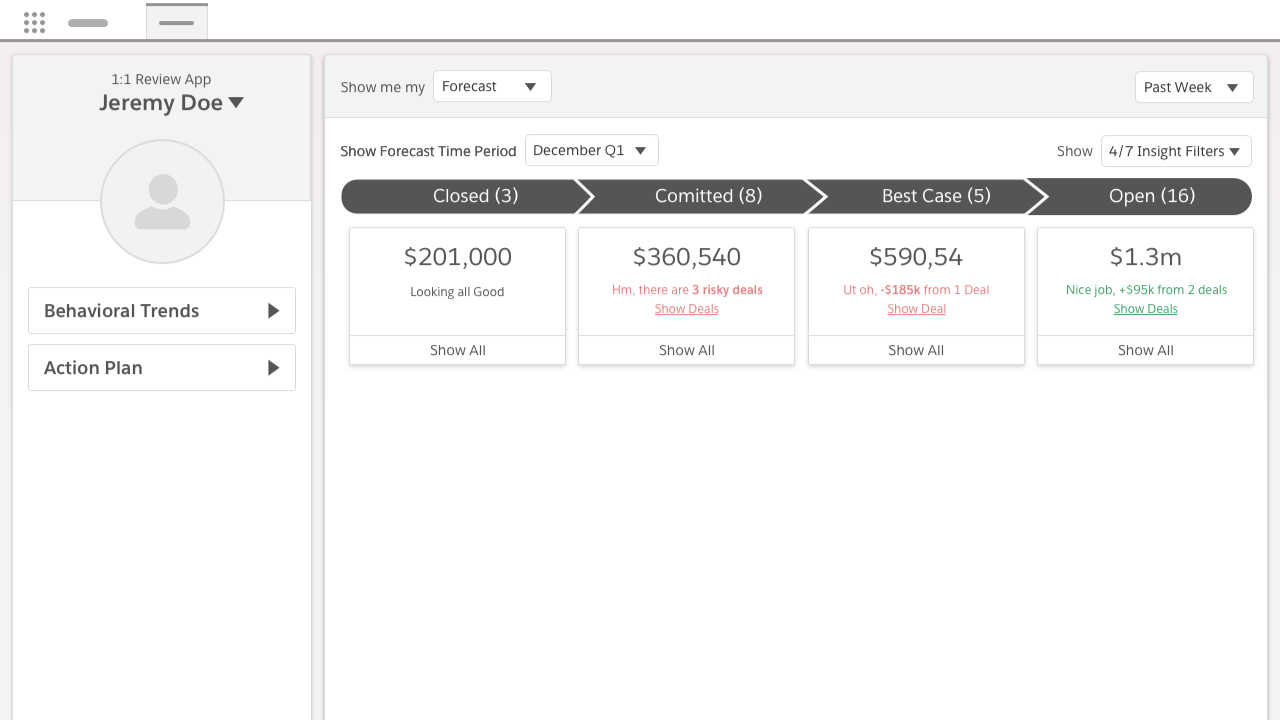1280x720 pixels.
Task: Click Show All under the $201,000 card
Action: point(457,350)
